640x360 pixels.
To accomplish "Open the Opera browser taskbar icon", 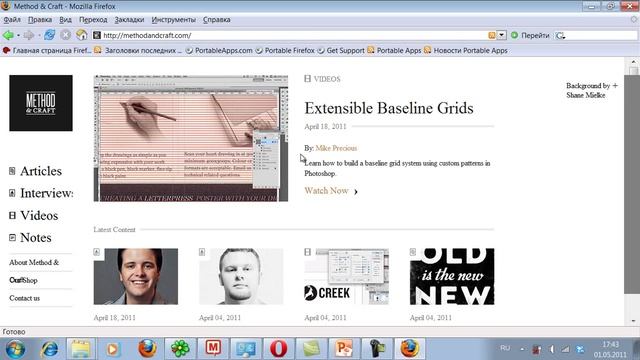I will click(x=278, y=349).
